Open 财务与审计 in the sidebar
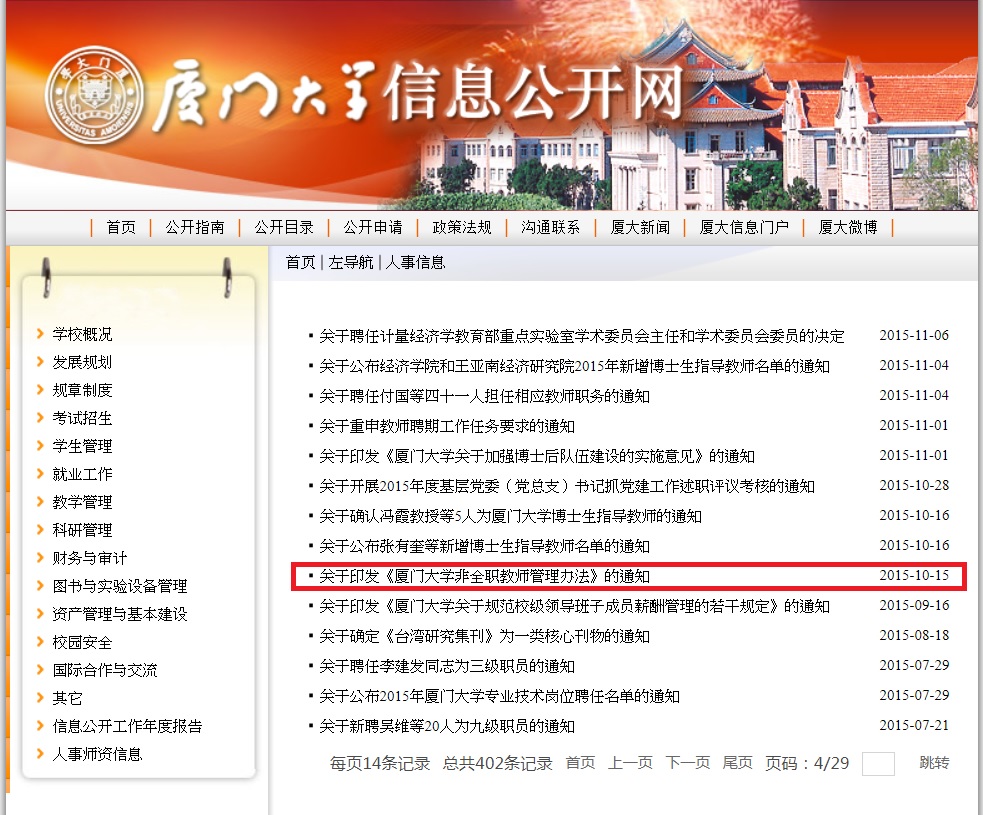The width and height of the screenshot is (983, 815). point(90,558)
